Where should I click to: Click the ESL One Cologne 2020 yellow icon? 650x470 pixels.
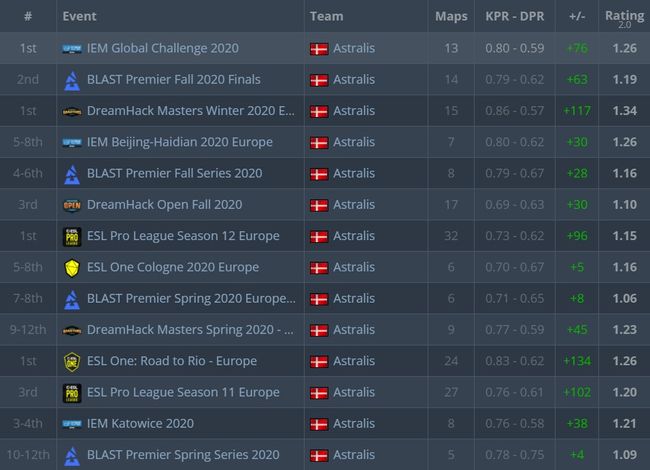point(71,267)
